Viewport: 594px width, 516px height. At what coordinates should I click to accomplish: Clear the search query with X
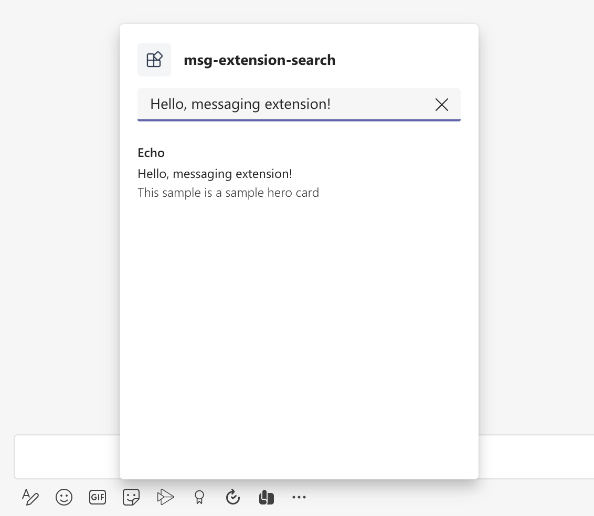442,105
